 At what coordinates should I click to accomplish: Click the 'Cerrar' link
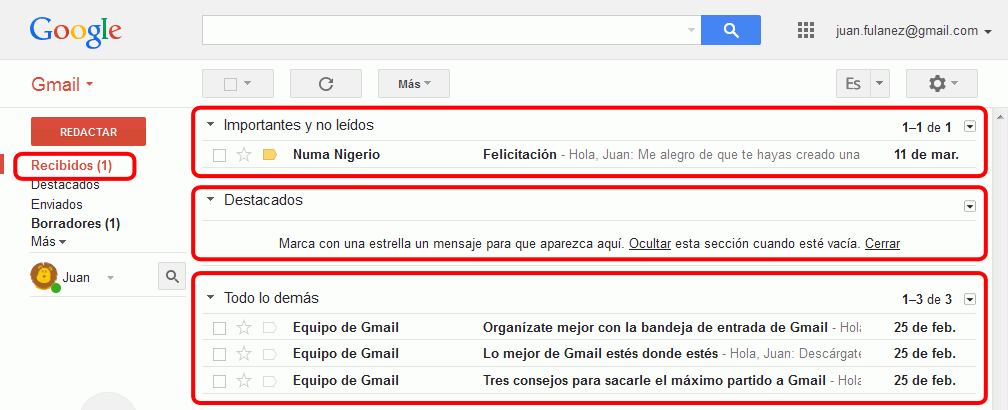coord(882,244)
